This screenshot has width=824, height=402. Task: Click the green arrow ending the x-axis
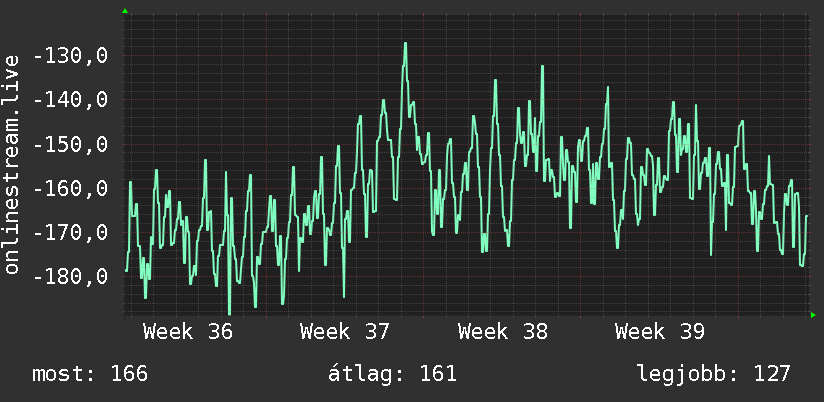pos(813,315)
